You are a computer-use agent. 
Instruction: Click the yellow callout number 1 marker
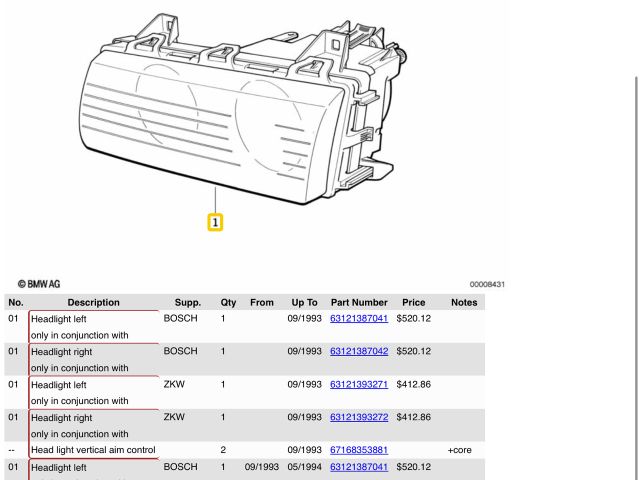pyautogui.click(x=215, y=222)
